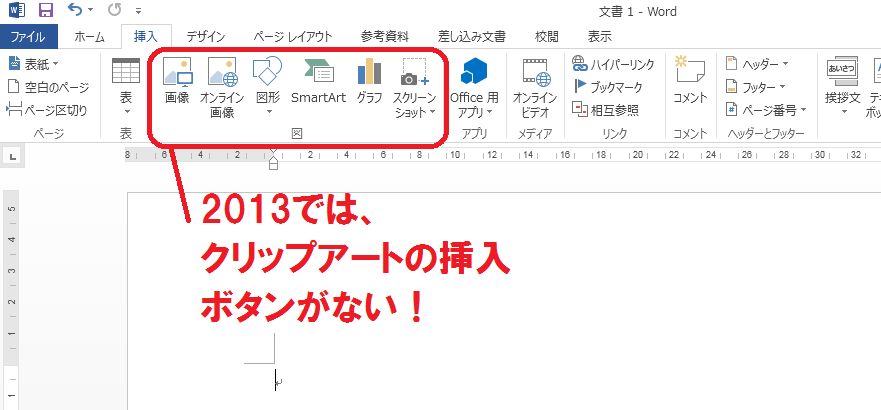Image resolution: width=881 pixels, height=410 pixels.
Task: Open the undo history dropdown arrow
Action: pyautogui.click(x=90, y=10)
